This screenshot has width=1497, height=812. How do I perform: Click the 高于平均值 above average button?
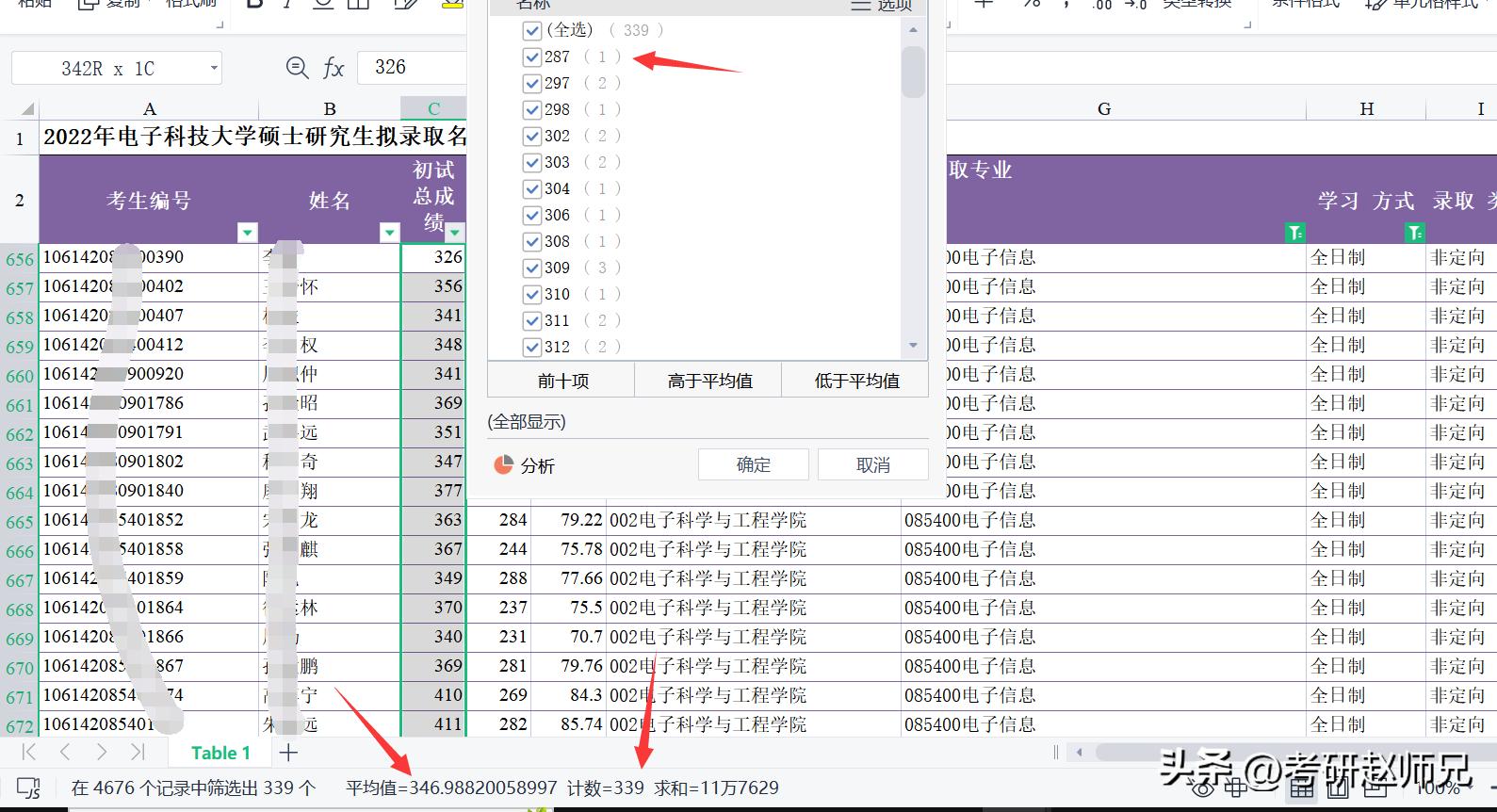coord(709,381)
